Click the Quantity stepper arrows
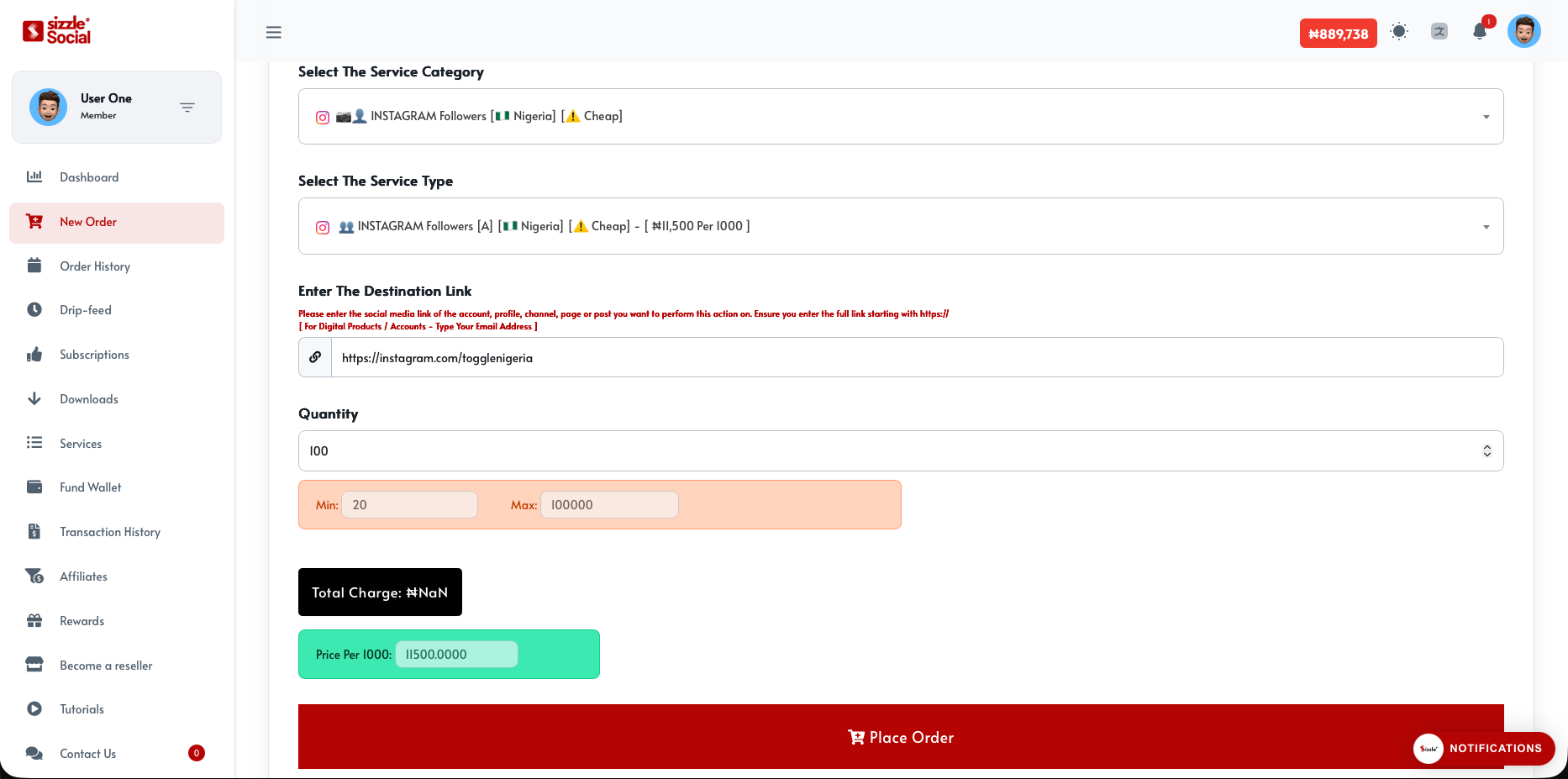The height and width of the screenshot is (779, 1568). pos(1486,451)
